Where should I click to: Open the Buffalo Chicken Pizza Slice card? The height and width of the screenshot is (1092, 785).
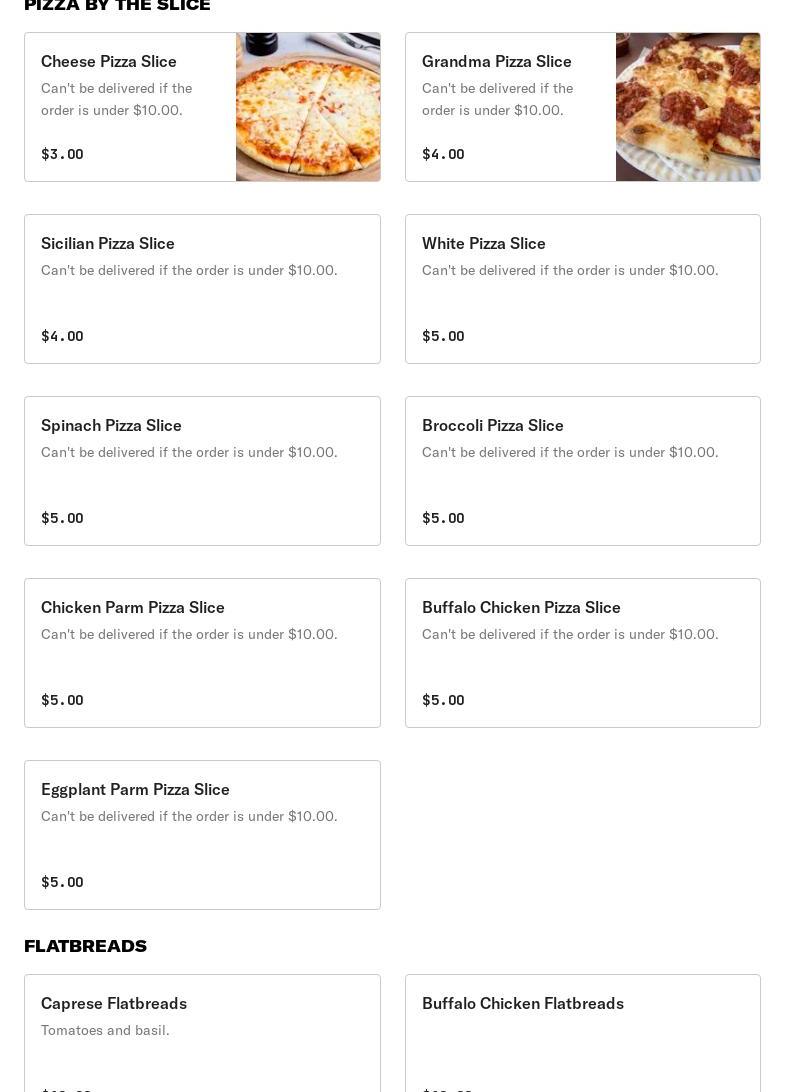point(582,653)
